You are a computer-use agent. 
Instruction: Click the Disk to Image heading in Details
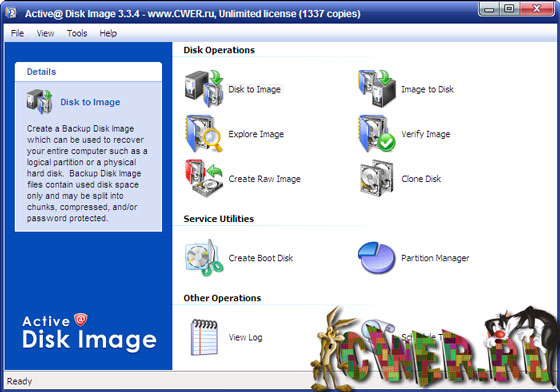[x=90, y=102]
